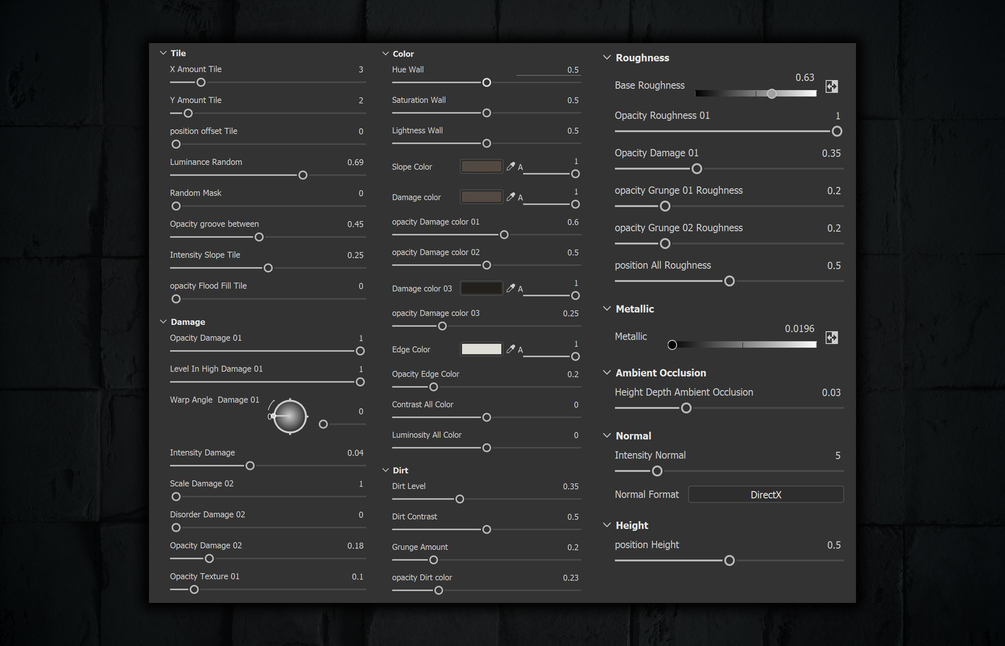
Task: Click the Hue Wall slider handle
Action: coord(486,83)
